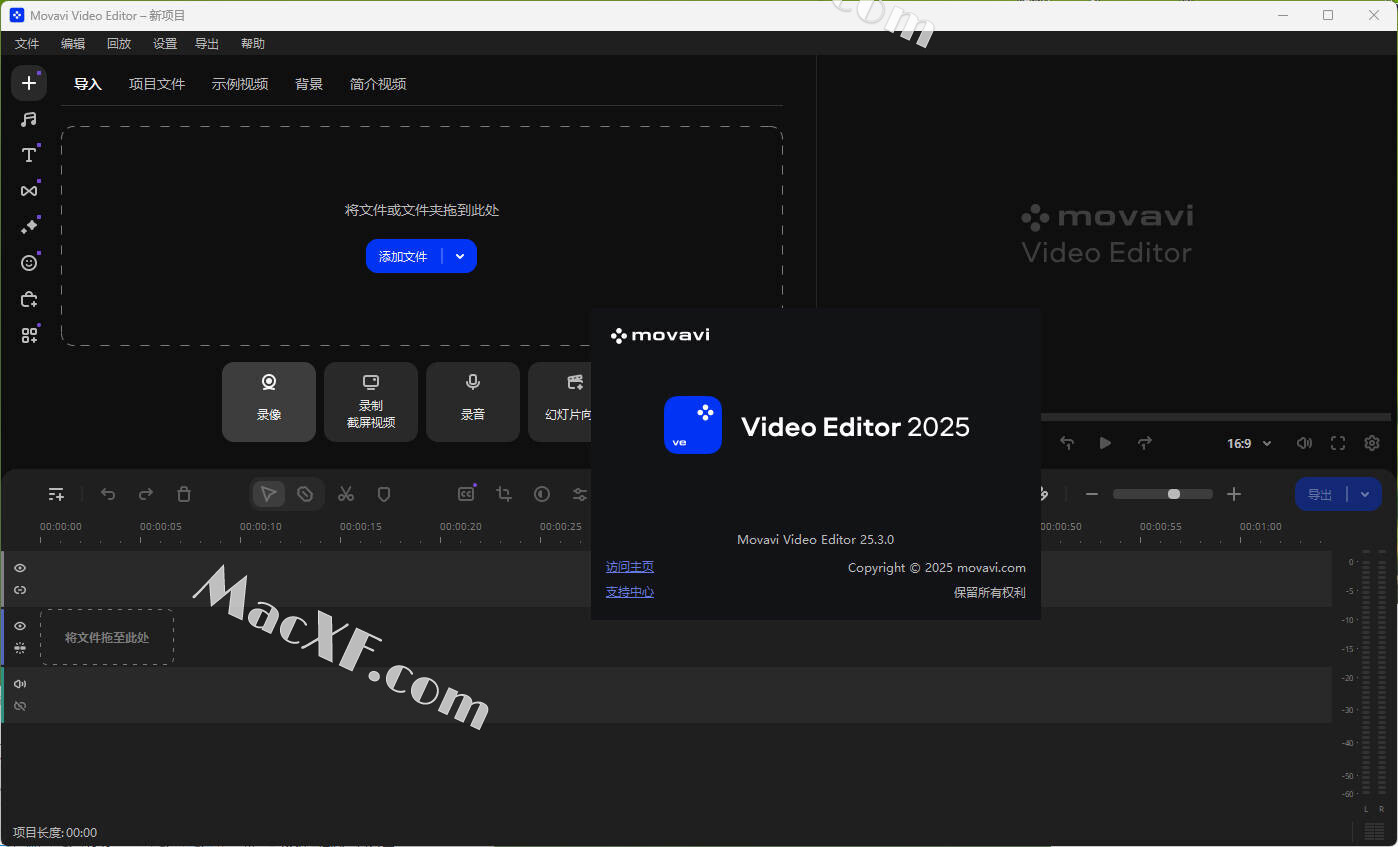Add a marker with shield icon
Screen dimensions: 1398x847
[384, 494]
